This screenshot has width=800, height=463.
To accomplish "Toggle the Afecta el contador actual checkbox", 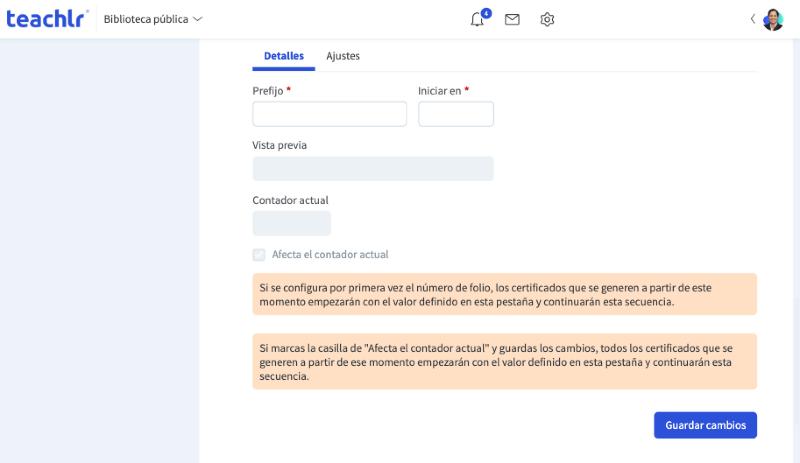I will point(259,255).
